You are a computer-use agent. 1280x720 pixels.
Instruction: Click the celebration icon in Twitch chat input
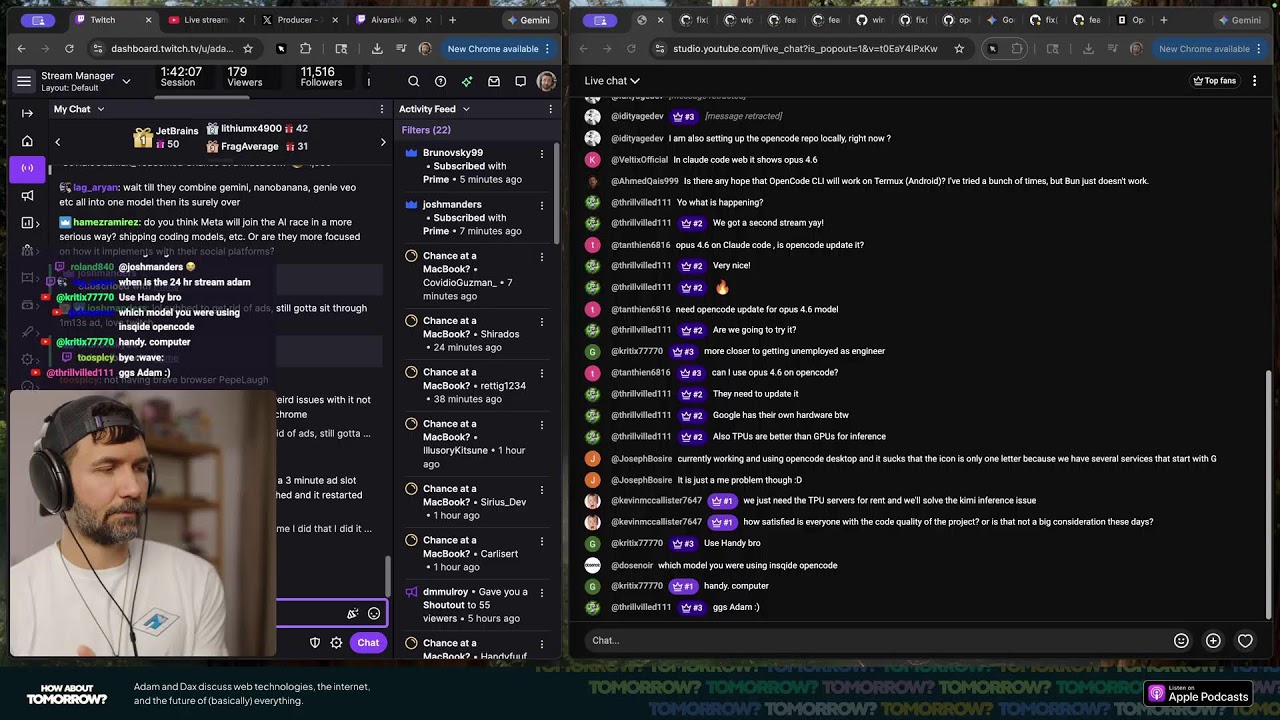pos(352,613)
